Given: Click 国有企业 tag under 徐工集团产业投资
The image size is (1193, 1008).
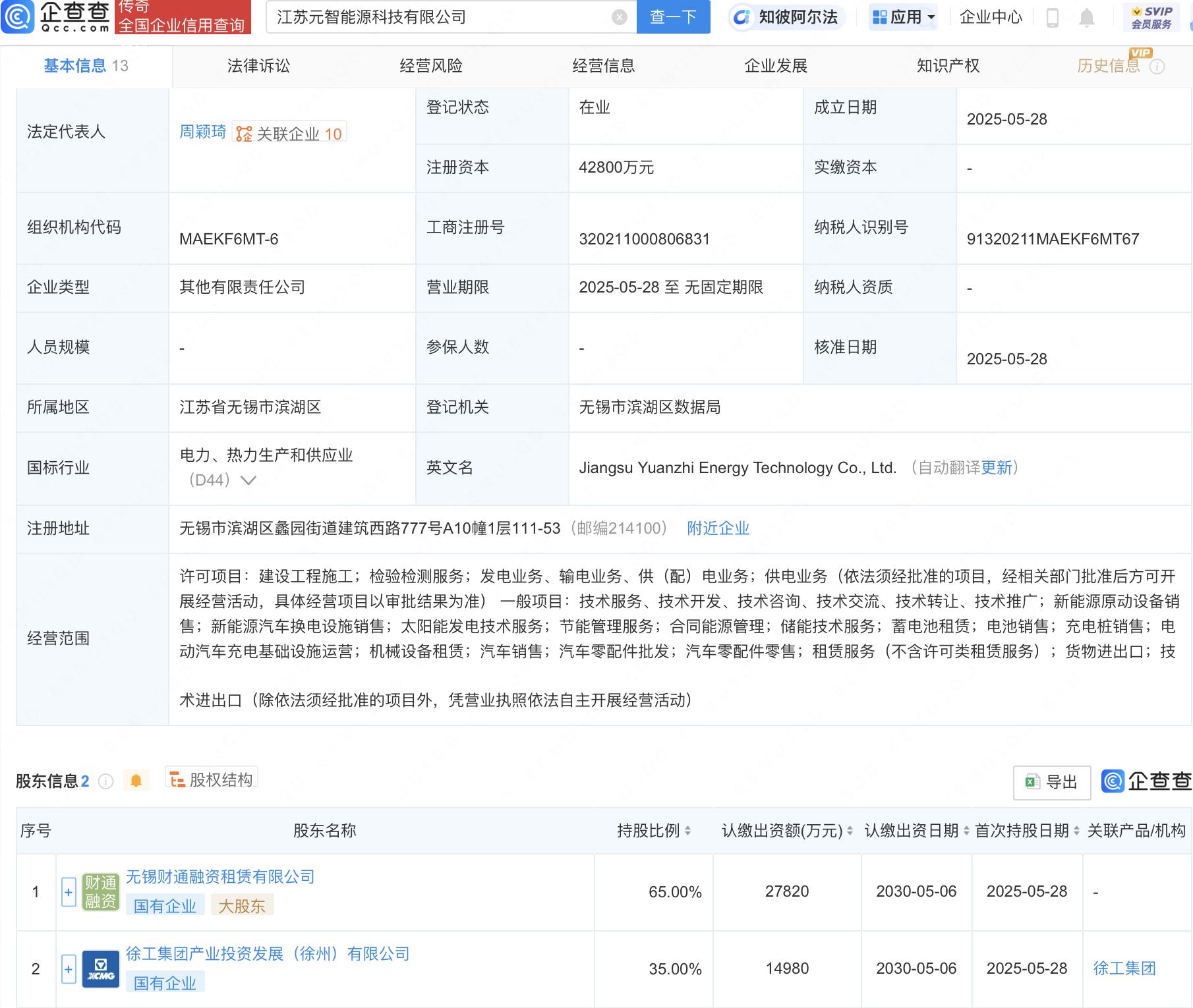Looking at the screenshot, I should [165, 984].
